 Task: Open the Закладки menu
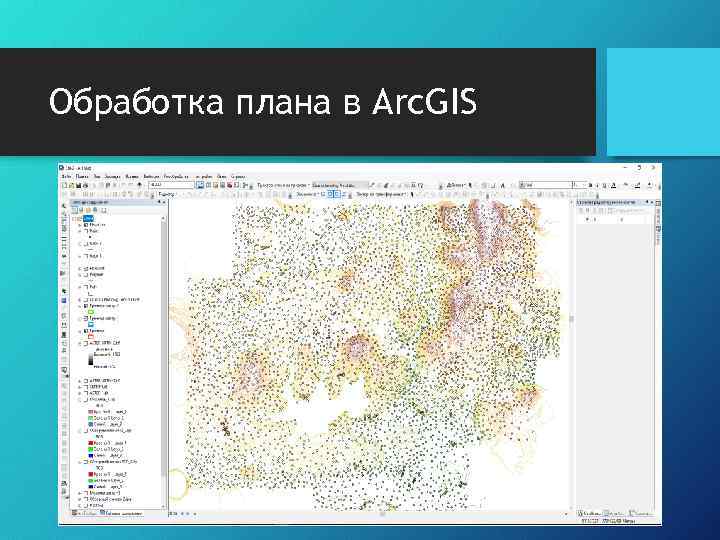(x=113, y=176)
